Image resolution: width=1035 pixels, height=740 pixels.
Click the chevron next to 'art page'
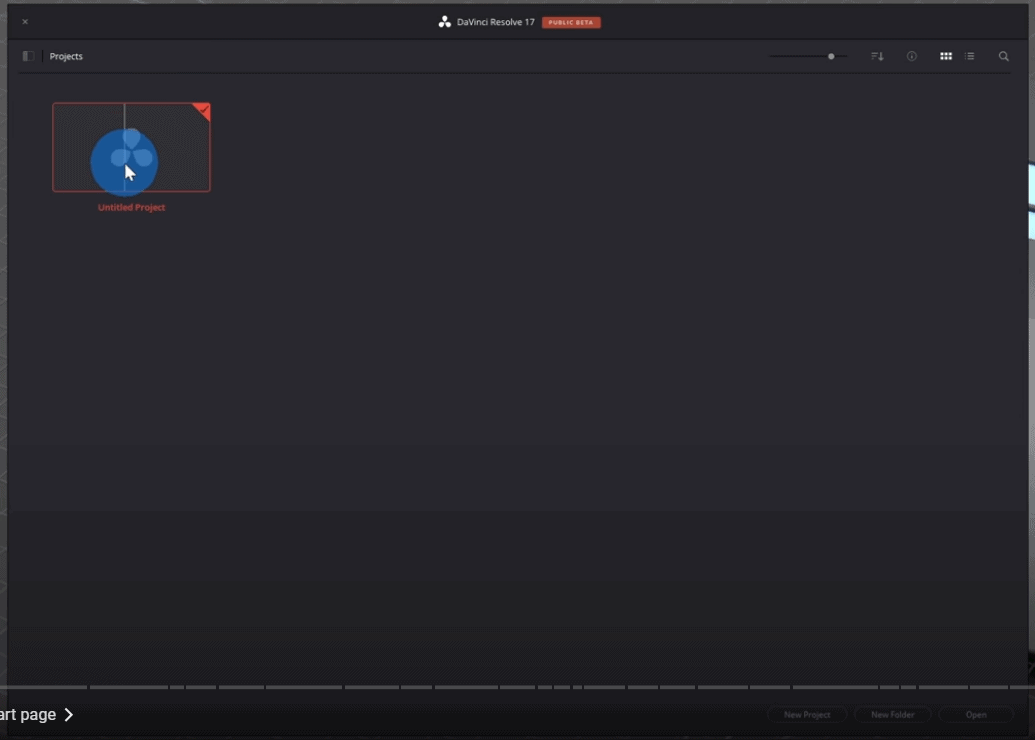69,714
